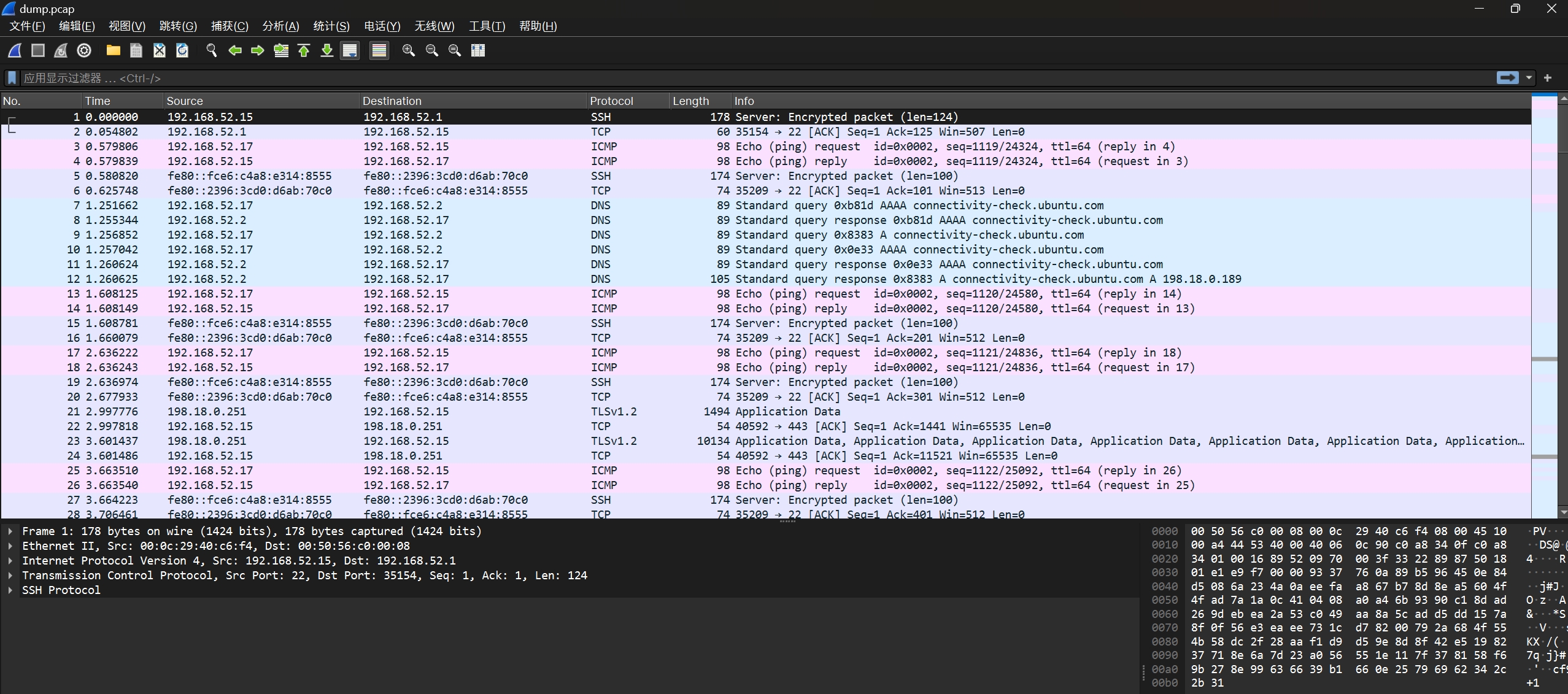The width and height of the screenshot is (1568, 694).
Task: Open the 无线(W) menu
Action: (x=434, y=26)
